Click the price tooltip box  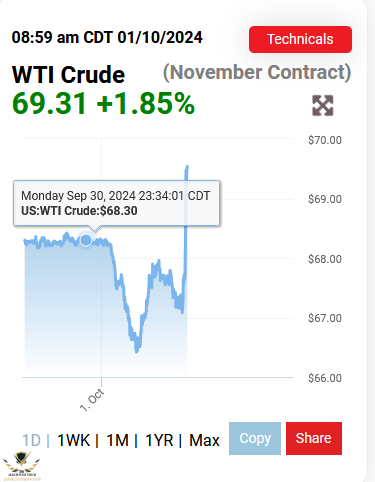coord(117,203)
